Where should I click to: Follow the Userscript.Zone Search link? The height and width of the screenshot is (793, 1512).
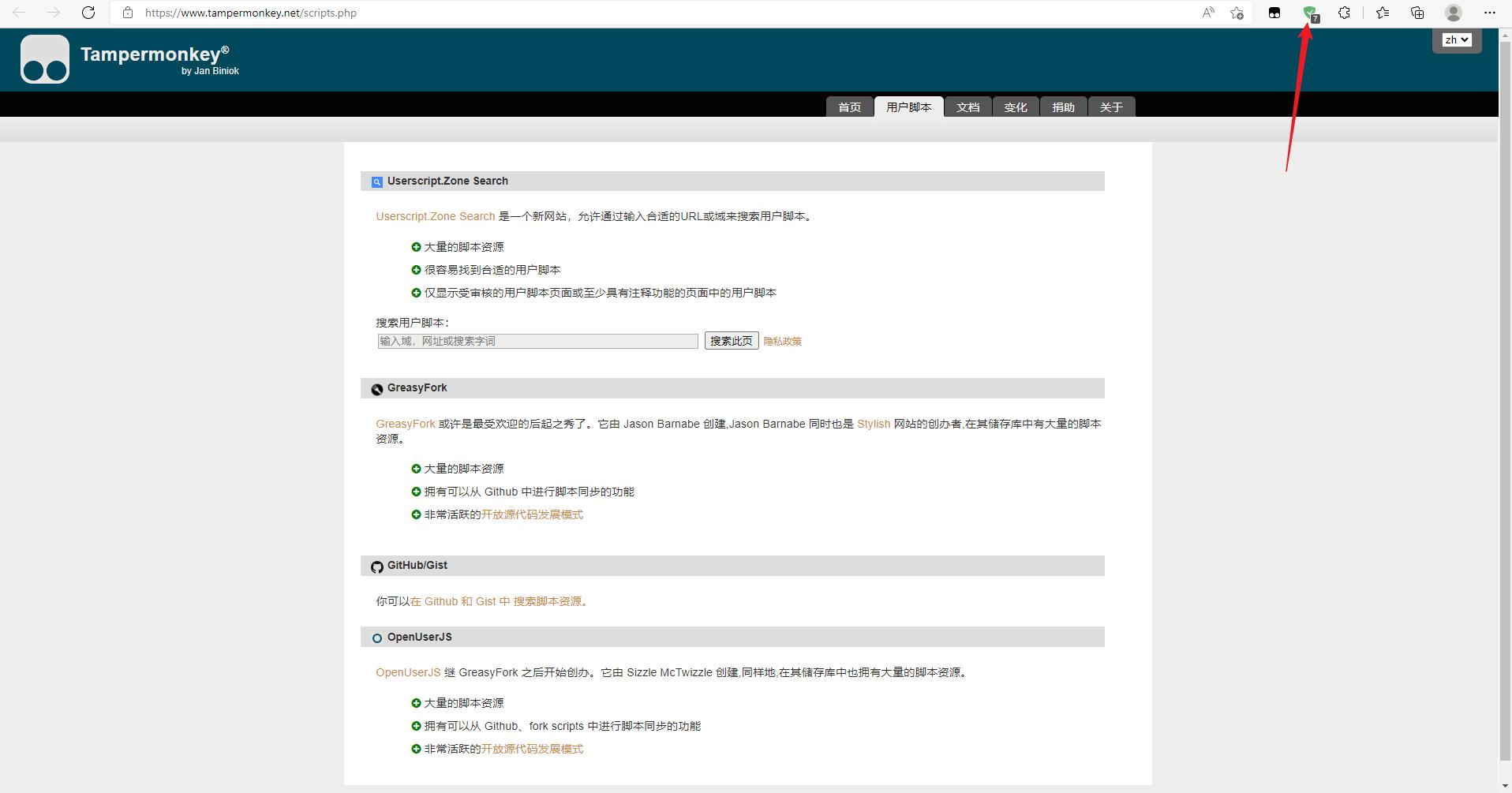(x=436, y=216)
